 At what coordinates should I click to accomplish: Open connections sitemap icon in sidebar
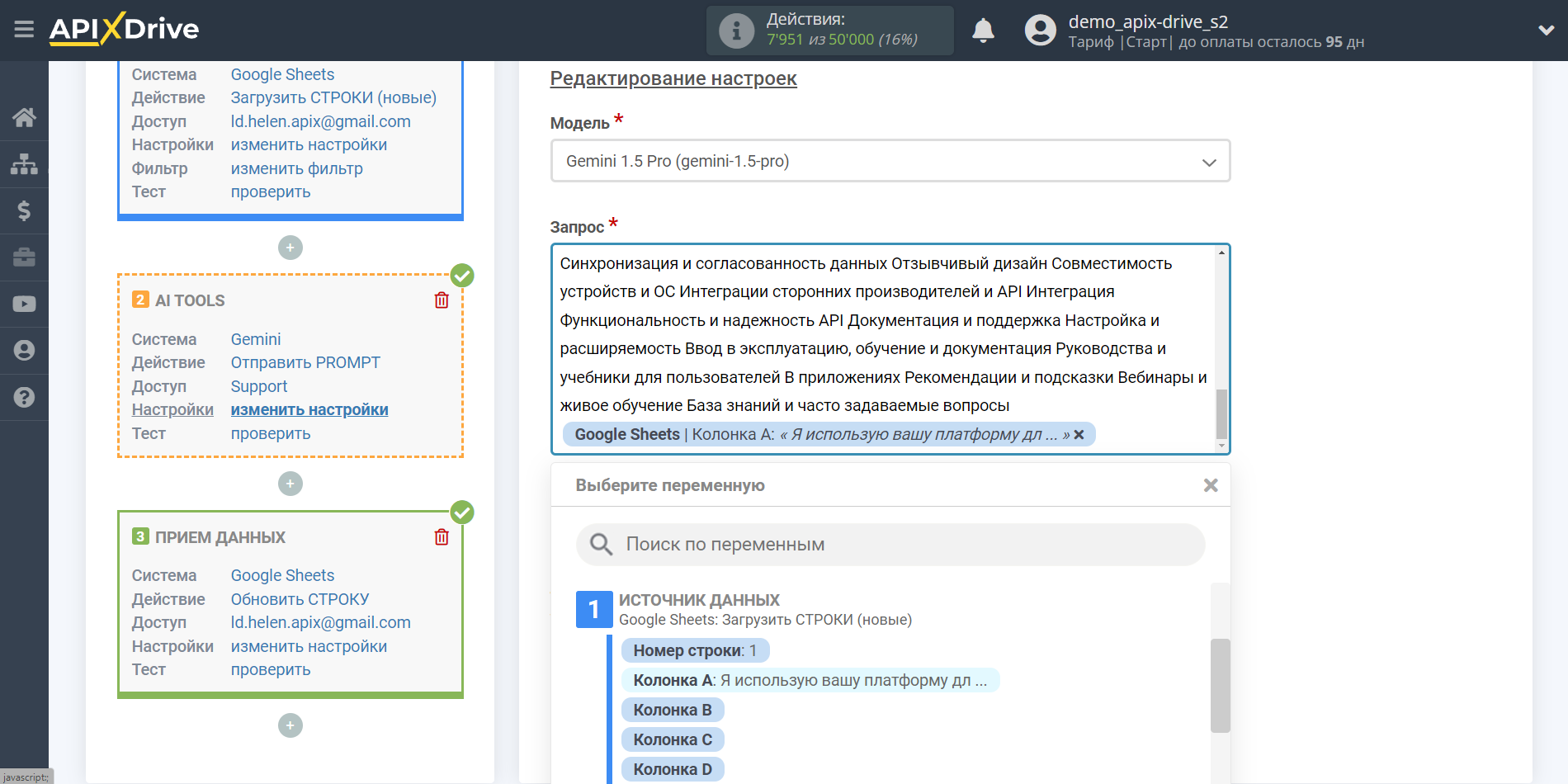24,164
